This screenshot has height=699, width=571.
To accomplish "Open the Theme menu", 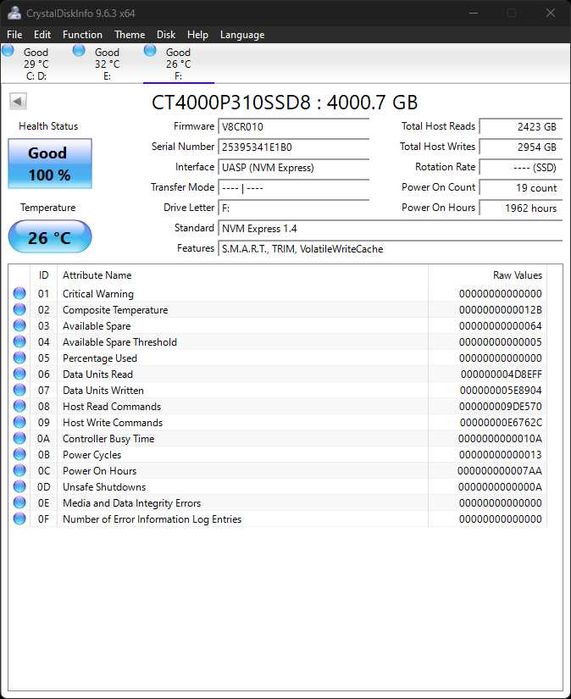I will (x=130, y=35).
